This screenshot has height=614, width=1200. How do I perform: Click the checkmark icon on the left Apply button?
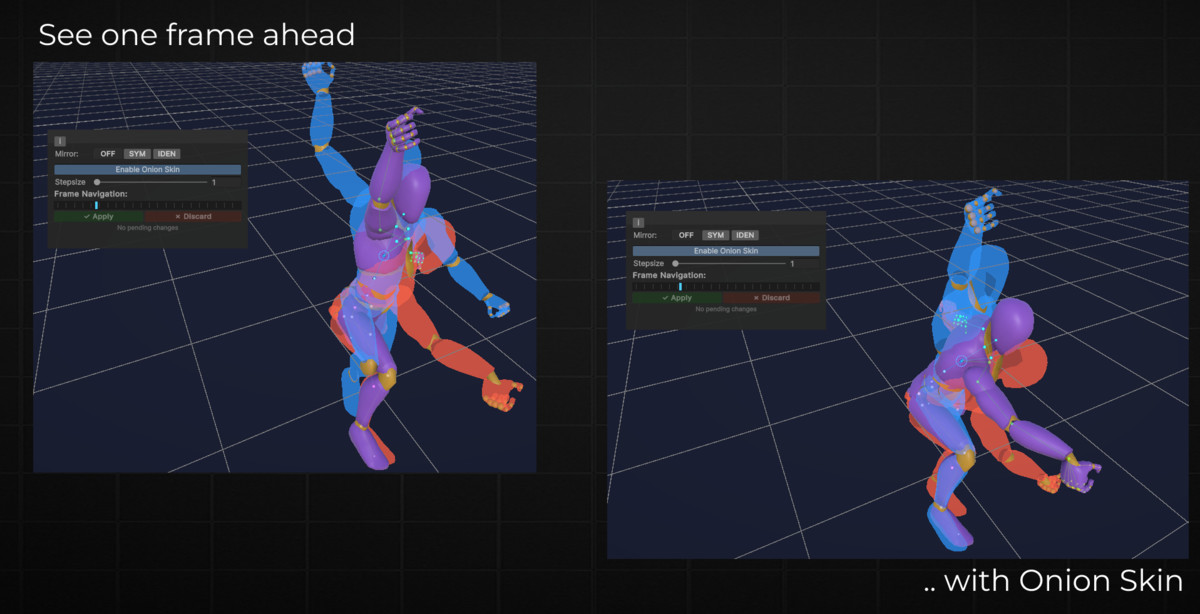[87, 216]
